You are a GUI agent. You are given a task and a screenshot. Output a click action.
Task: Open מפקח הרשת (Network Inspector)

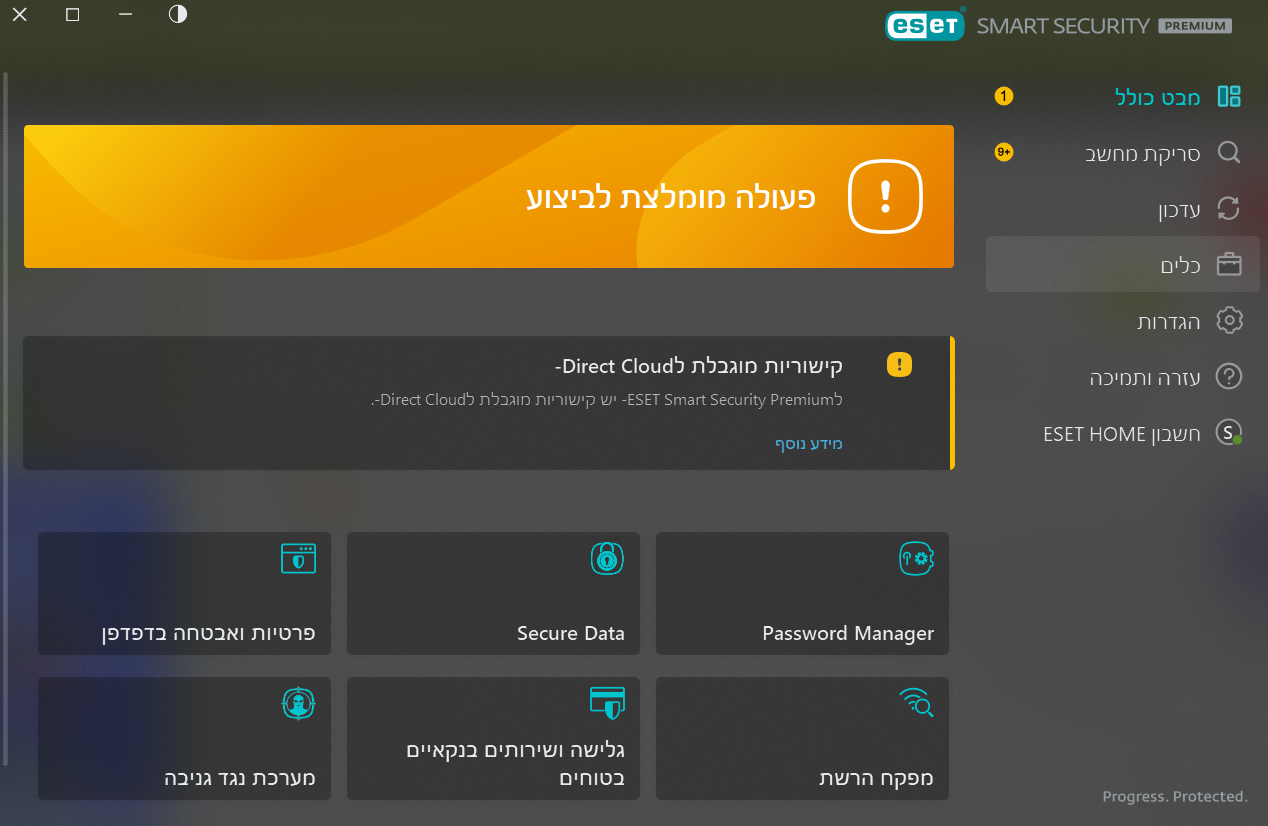coord(801,738)
